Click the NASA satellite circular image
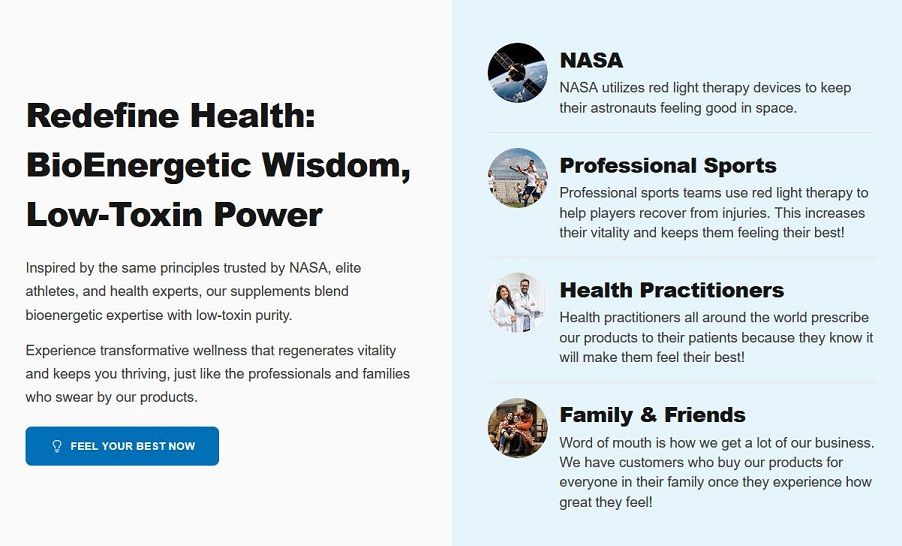 (517, 72)
